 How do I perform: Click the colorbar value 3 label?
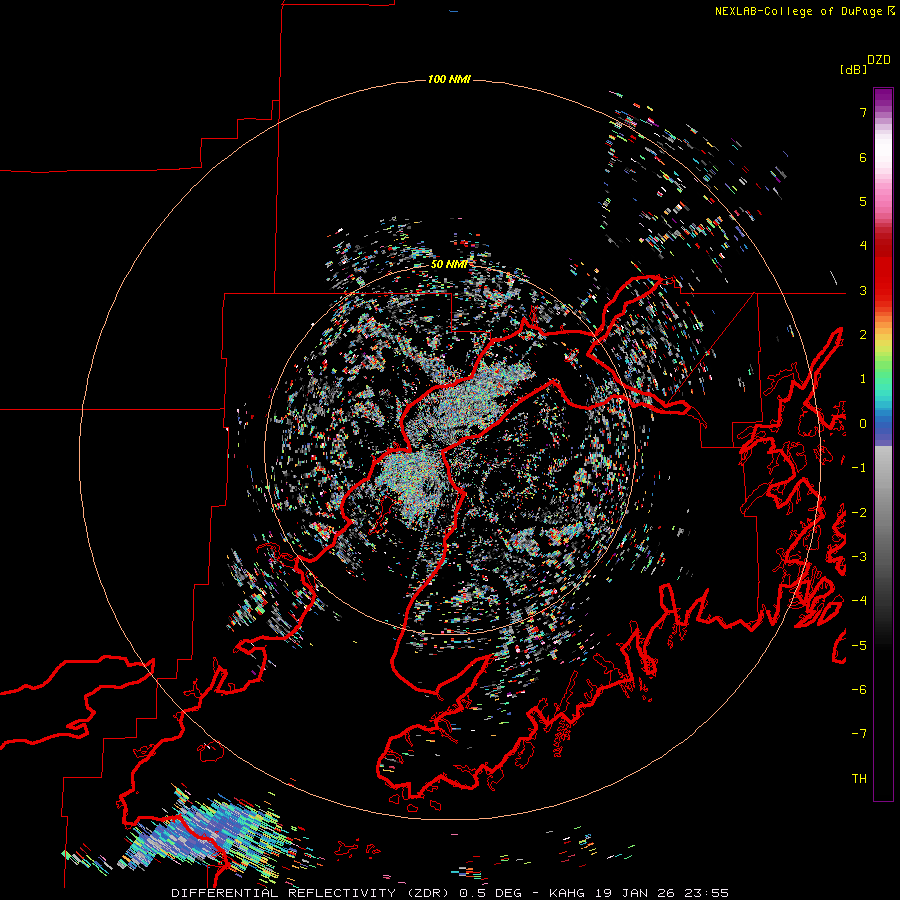(863, 290)
